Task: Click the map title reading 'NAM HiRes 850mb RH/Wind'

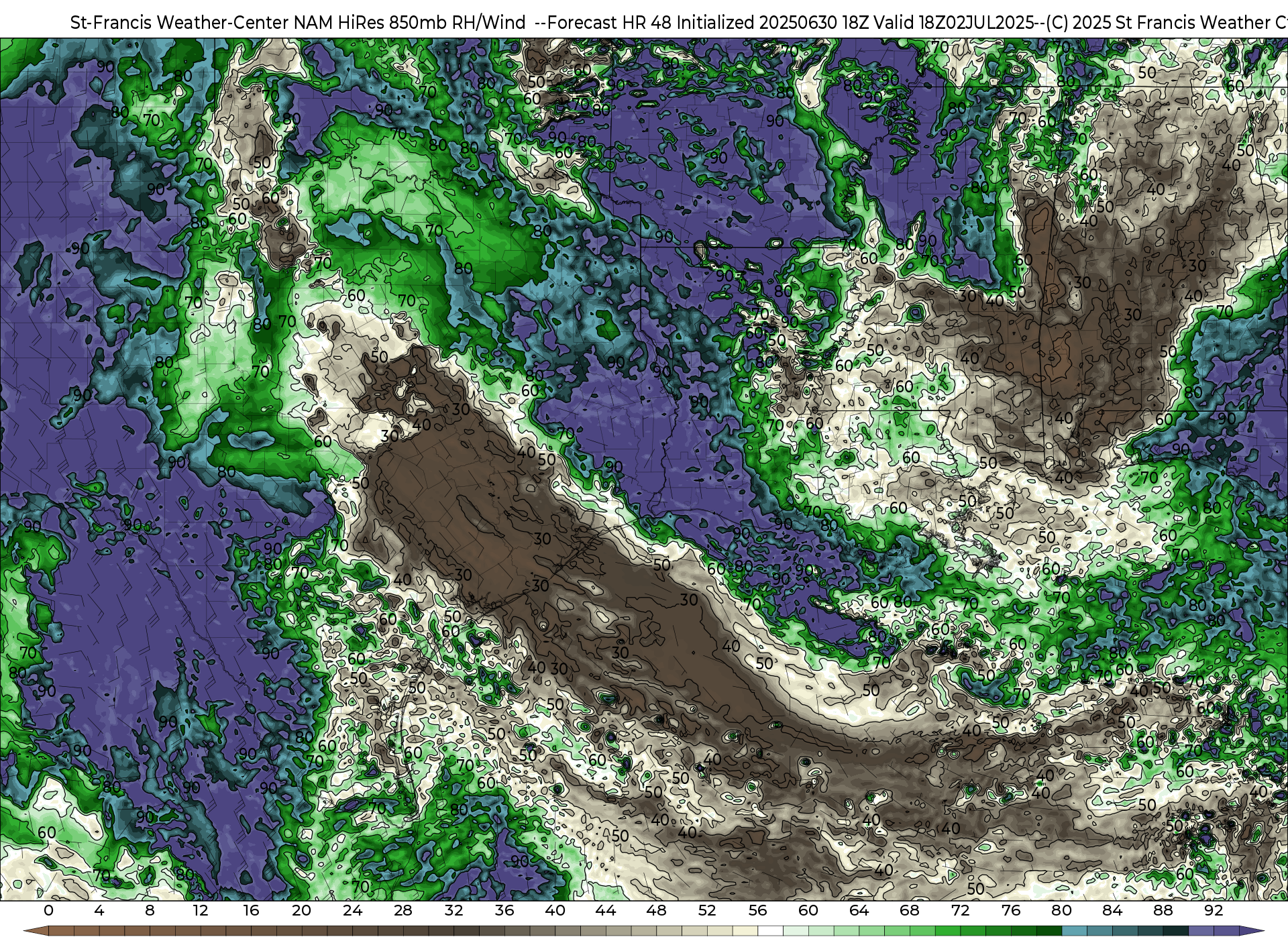Action: click(x=409, y=23)
